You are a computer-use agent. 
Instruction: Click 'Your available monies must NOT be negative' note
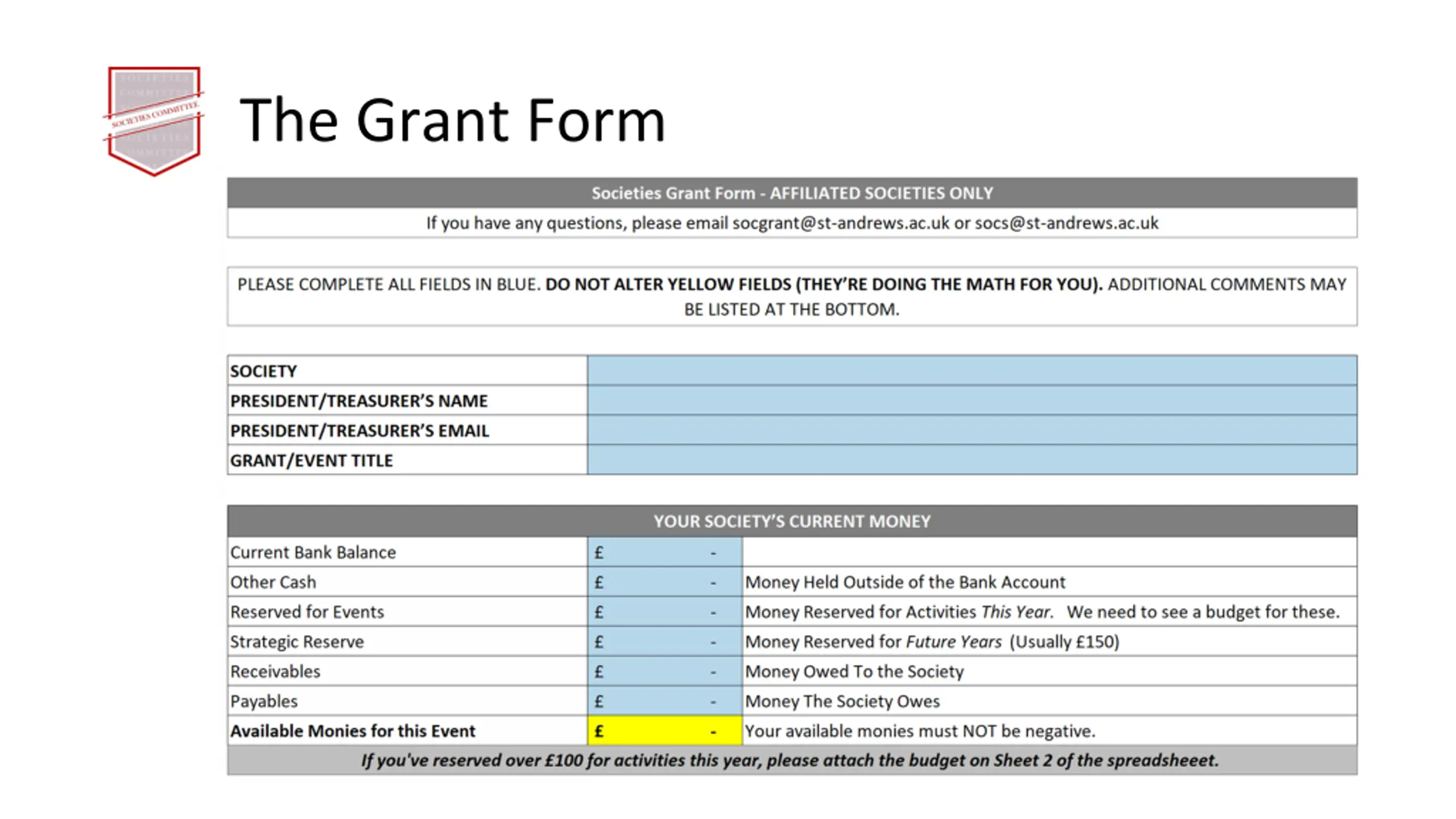[x=920, y=731]
